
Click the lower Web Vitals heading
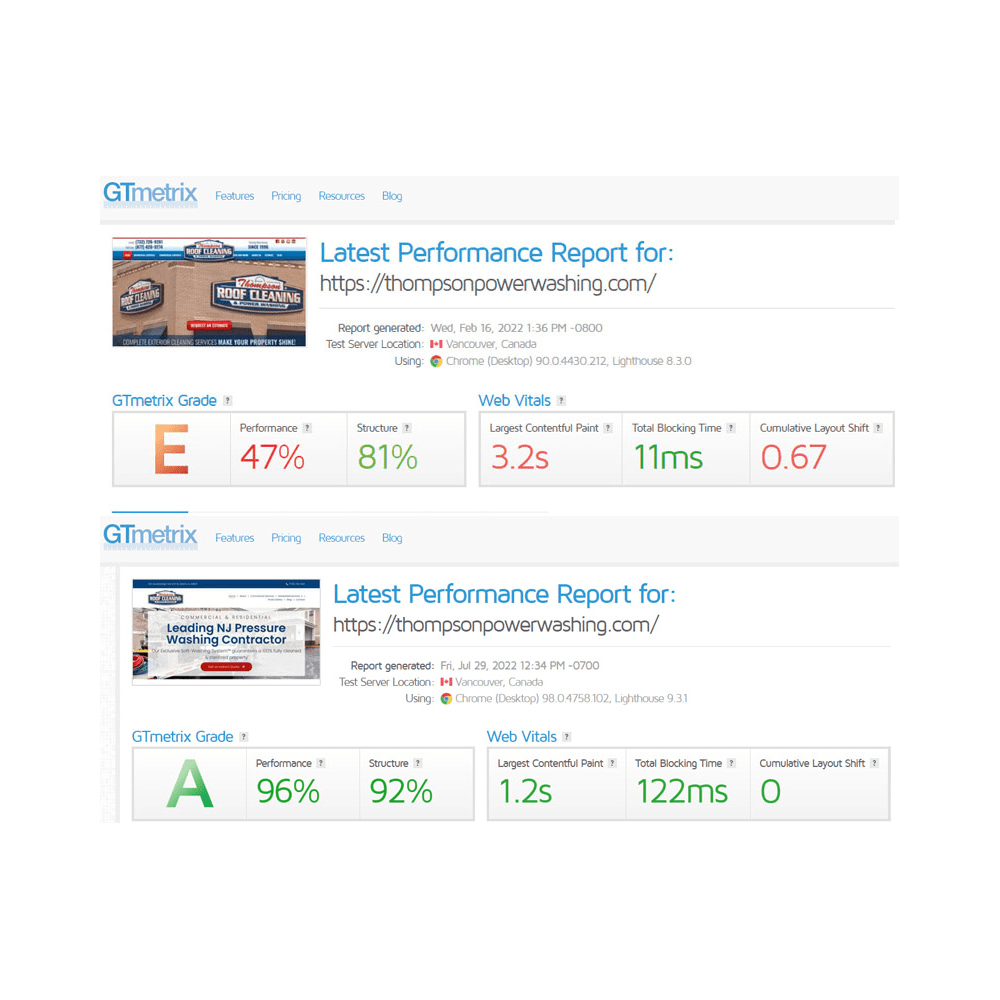tap(522, 737)
